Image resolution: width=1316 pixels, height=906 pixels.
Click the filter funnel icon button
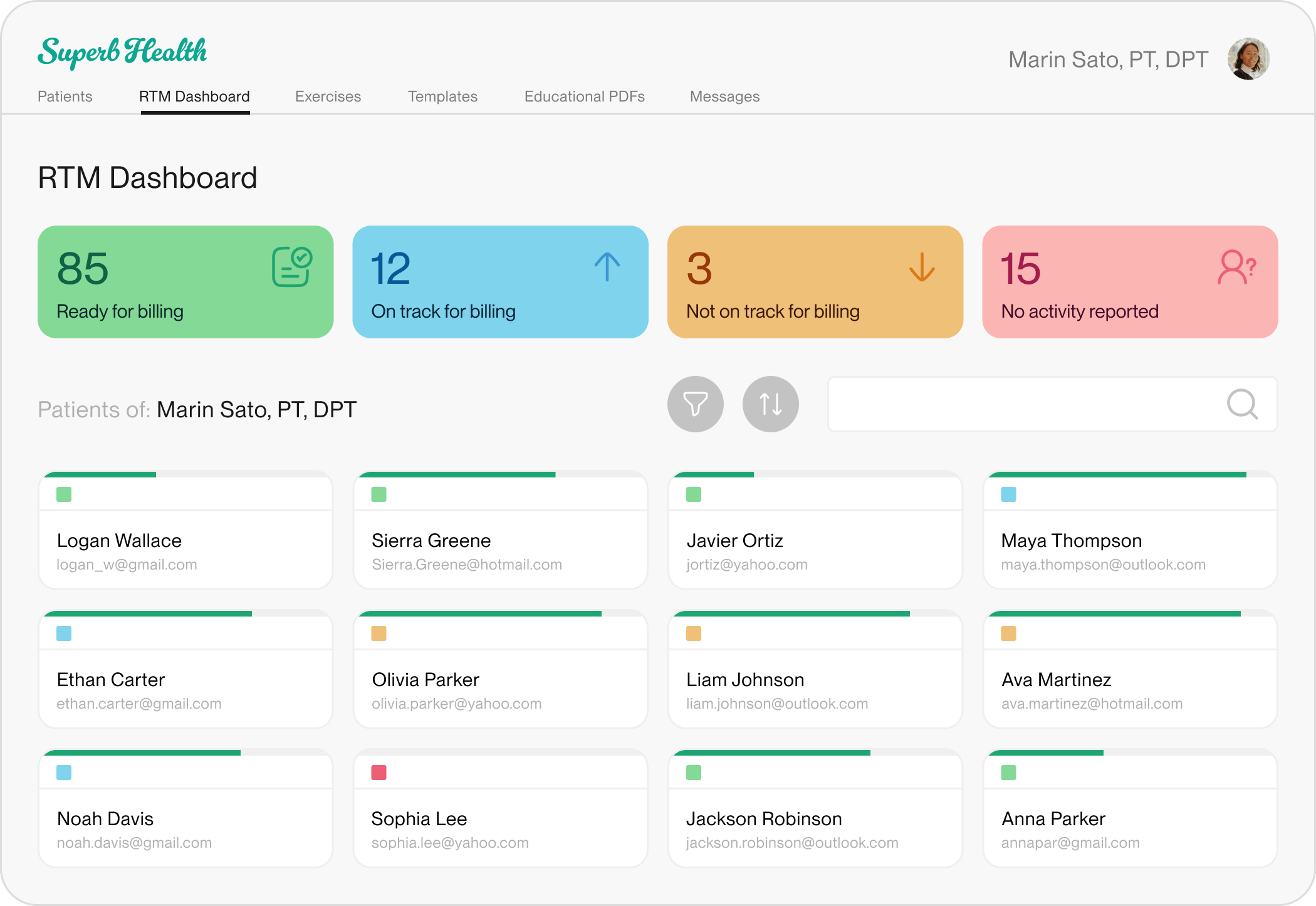695,404
